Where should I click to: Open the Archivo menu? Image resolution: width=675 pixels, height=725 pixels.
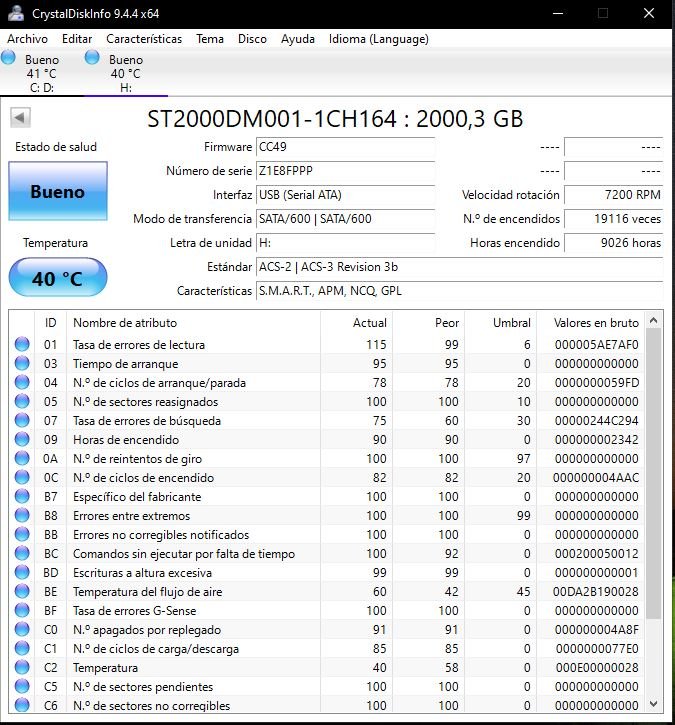[x=27, y=39]
